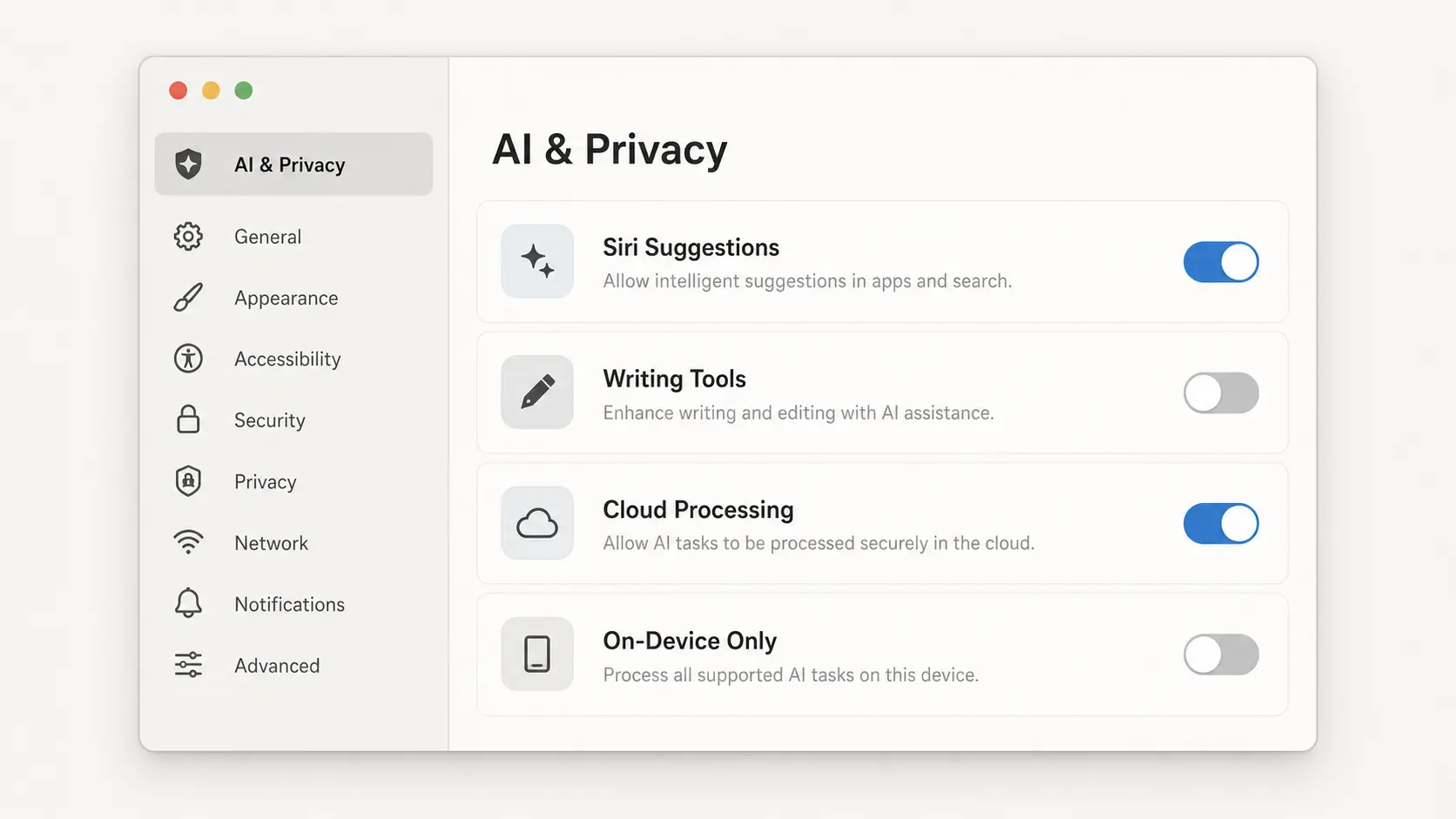Open the Security section label
The height and width of the screenshot is (819, 1456).
tap(269, 420)
